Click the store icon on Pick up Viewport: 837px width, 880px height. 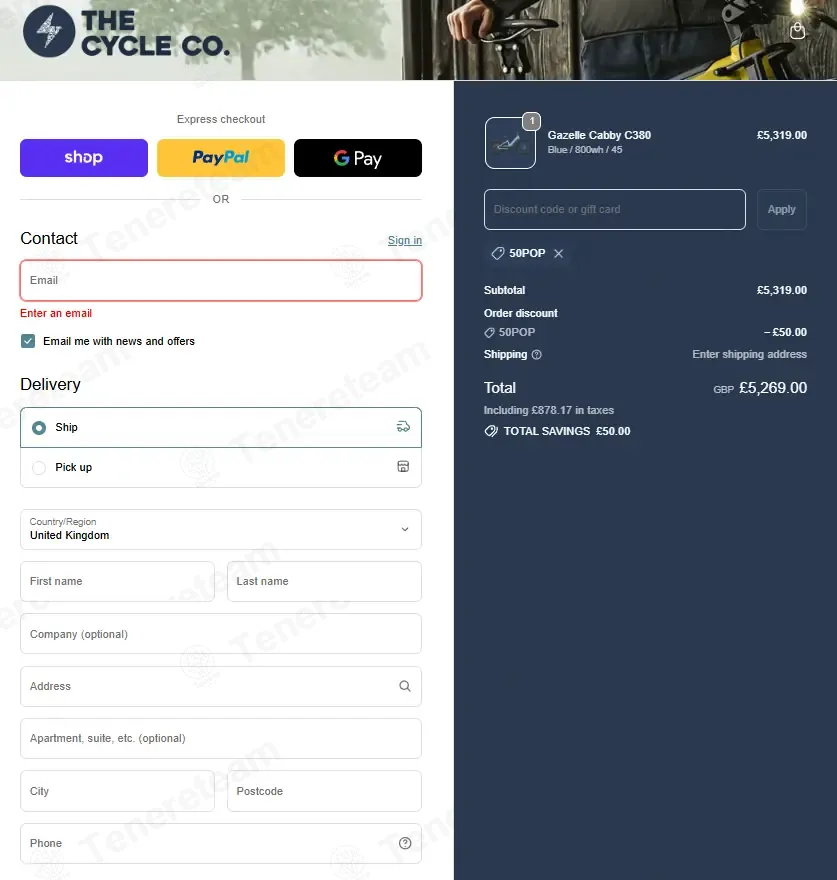(403, 467)
